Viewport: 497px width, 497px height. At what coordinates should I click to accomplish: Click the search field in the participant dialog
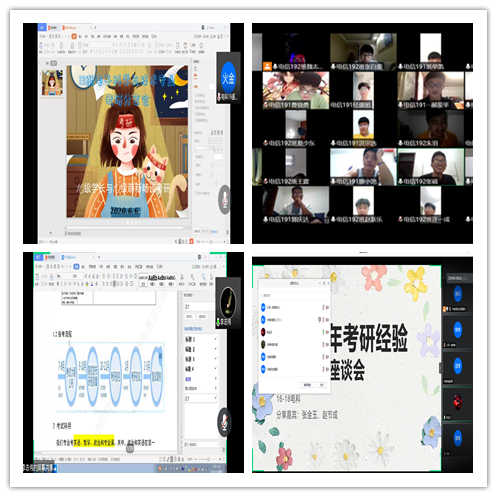coord(295,295)
